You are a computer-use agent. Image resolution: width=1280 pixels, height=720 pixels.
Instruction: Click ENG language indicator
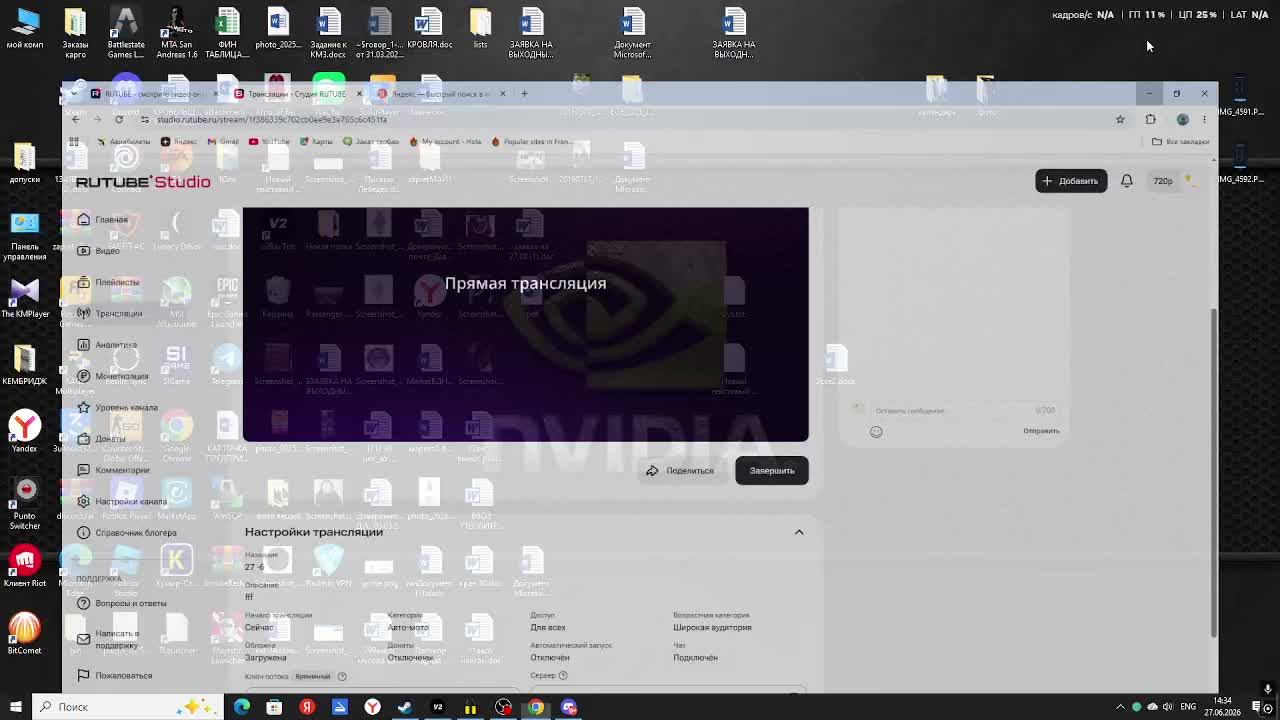tap(1188, 707)
